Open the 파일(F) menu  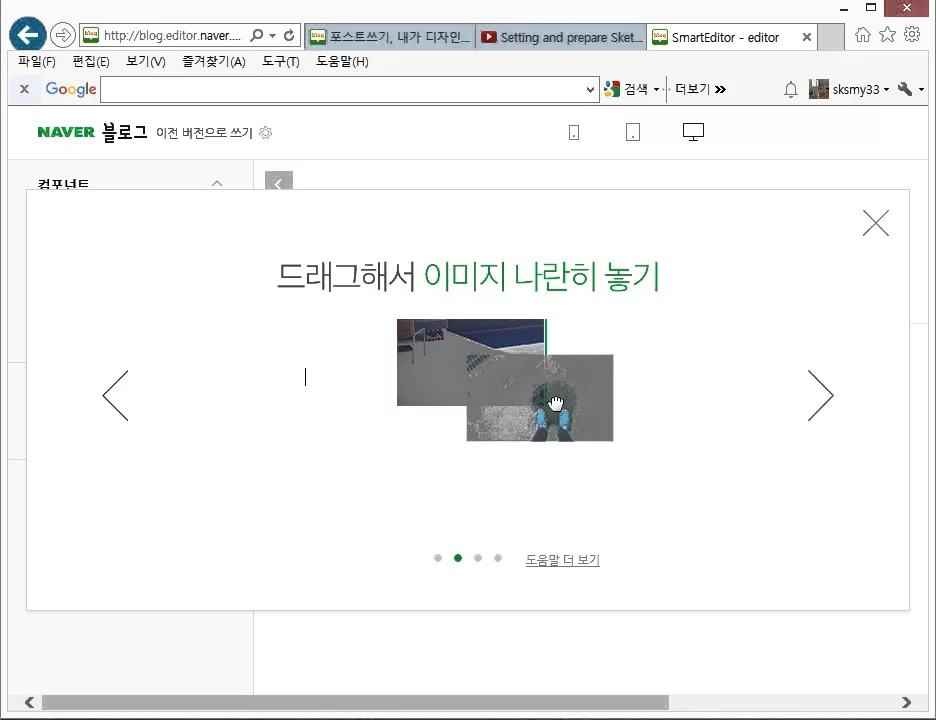point(36,61)
